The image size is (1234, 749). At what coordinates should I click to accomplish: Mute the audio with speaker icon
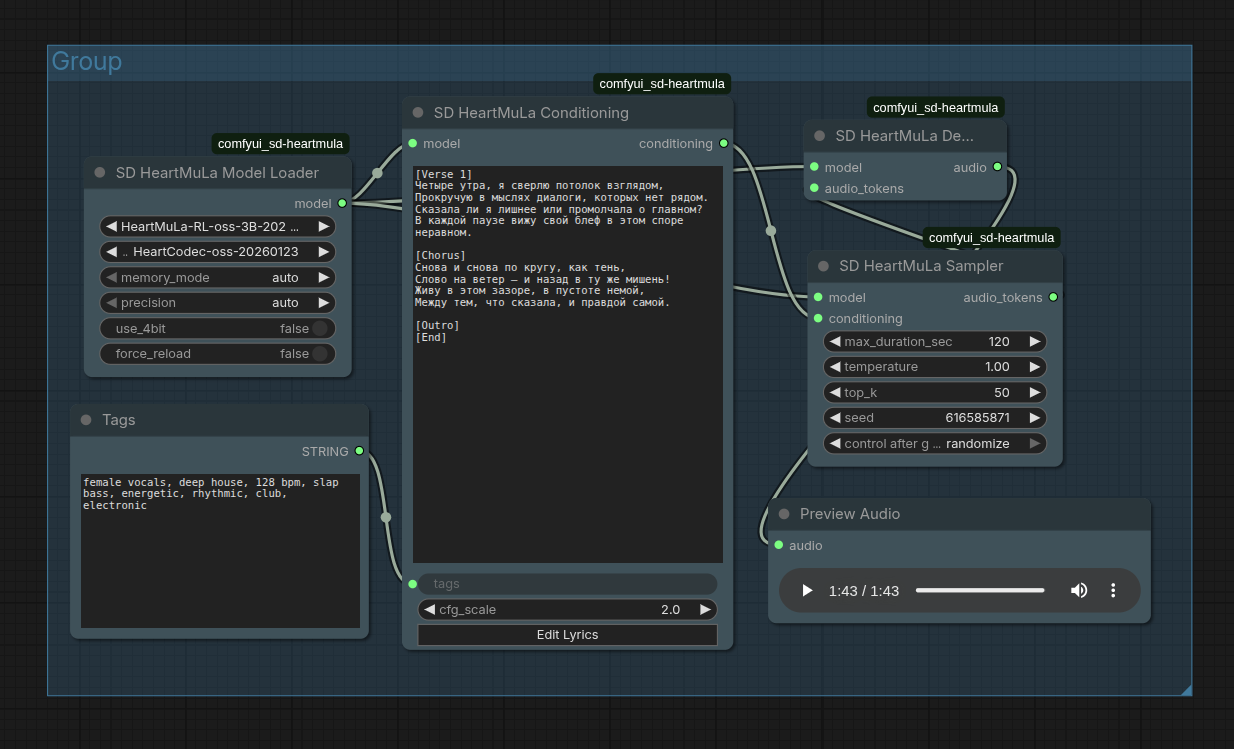pos(1079,591)
